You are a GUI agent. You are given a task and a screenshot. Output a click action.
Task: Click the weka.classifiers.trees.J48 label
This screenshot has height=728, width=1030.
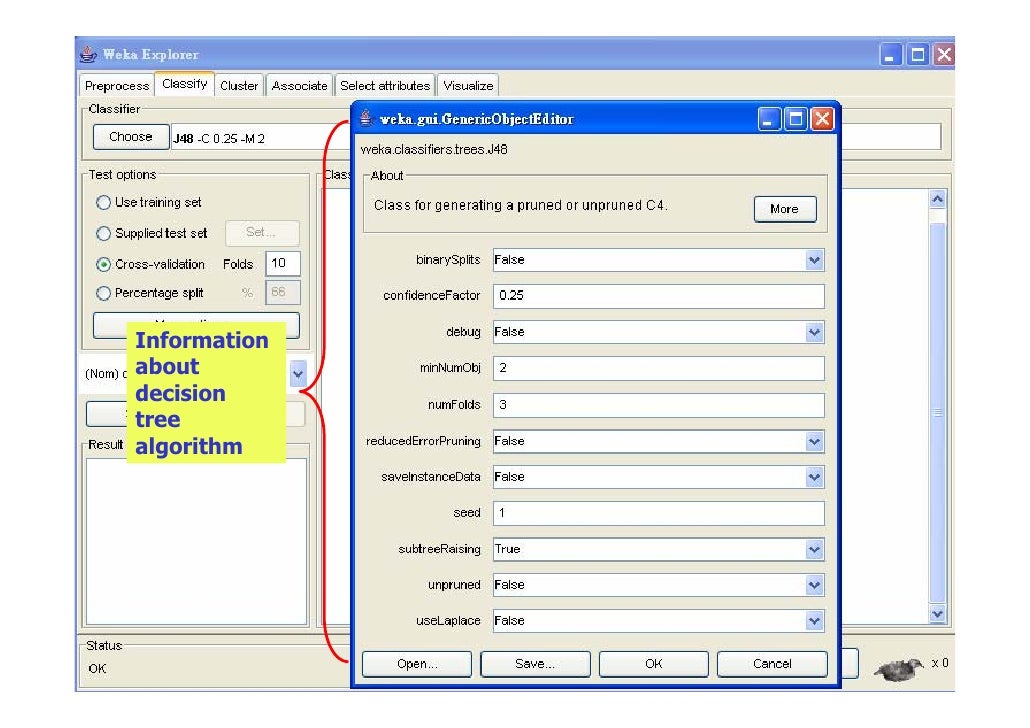coord(434,150)
